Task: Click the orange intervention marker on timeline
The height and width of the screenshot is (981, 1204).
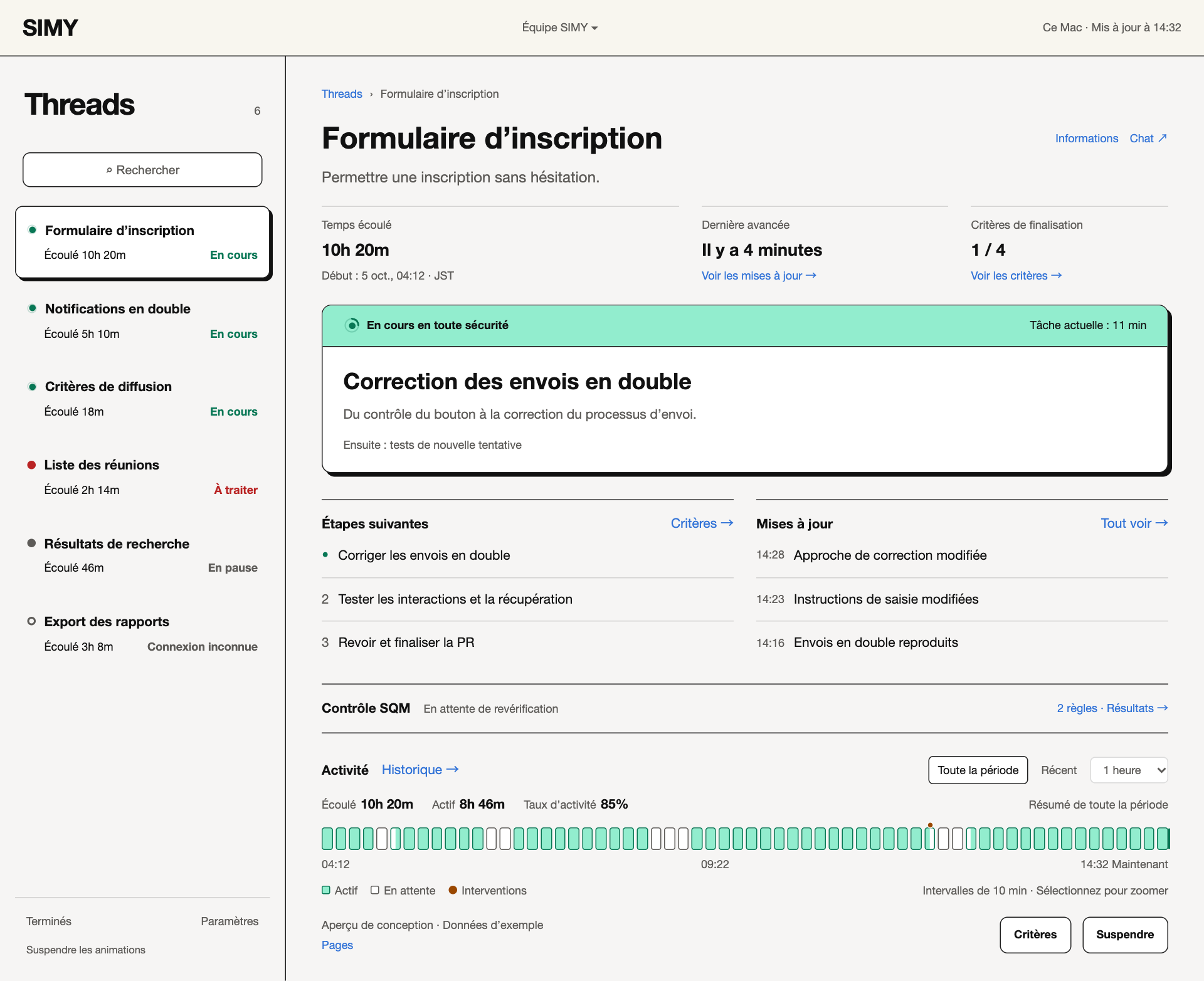Action: pyautogui.click(x=930, y=825)
